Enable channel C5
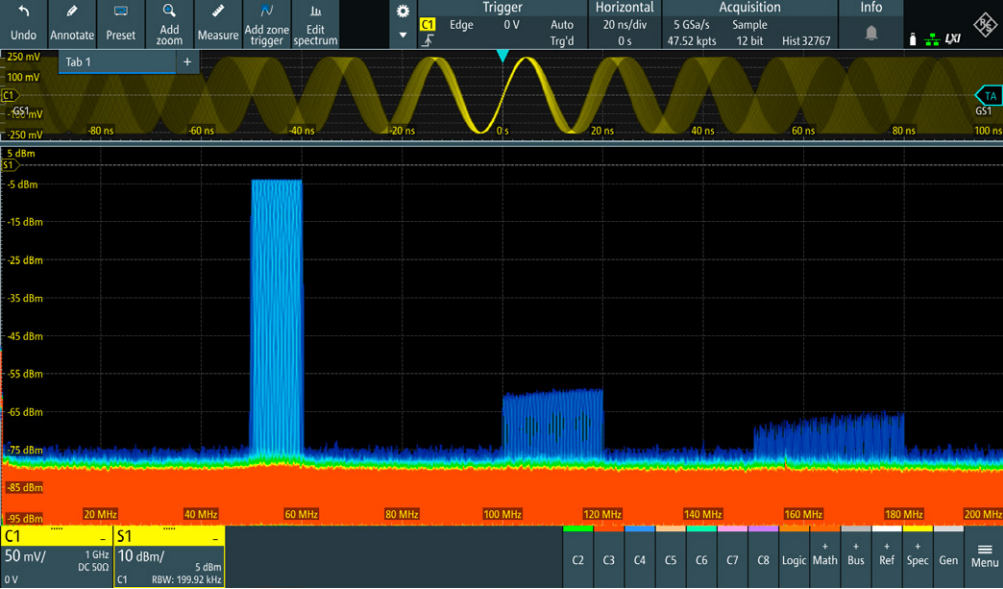Viewport: 1003px width, 589px height. click(670, 556)
